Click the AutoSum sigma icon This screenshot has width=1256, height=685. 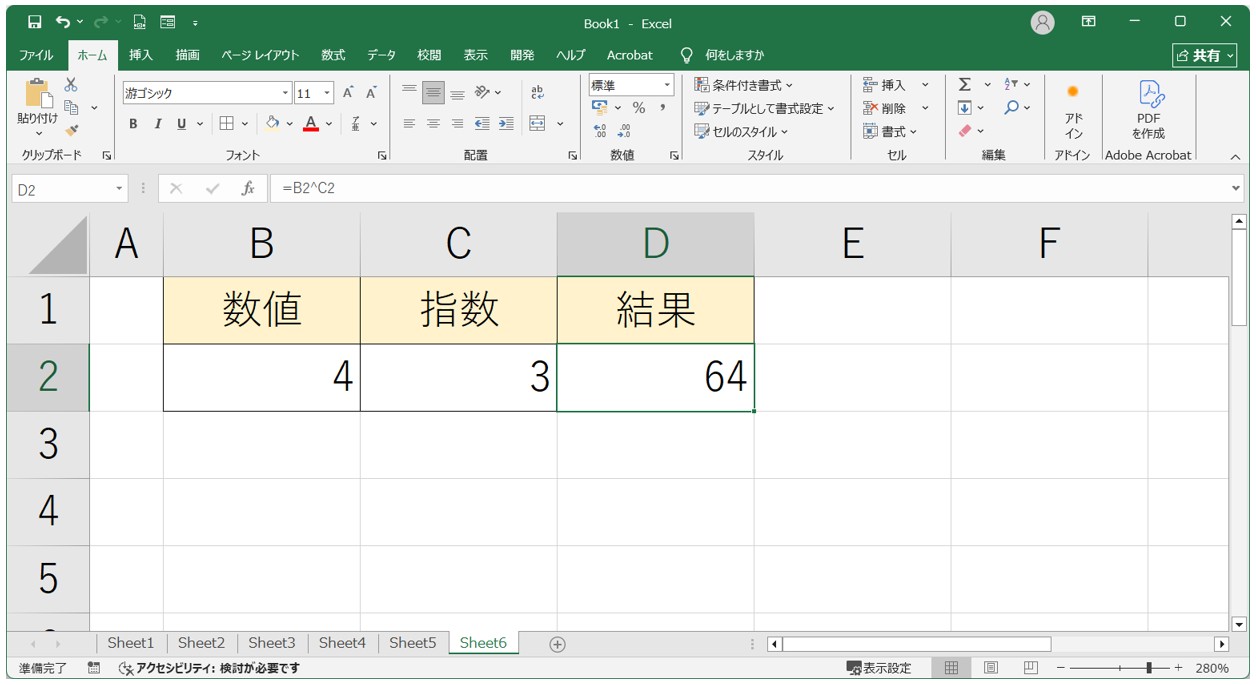tap(964, 85)
